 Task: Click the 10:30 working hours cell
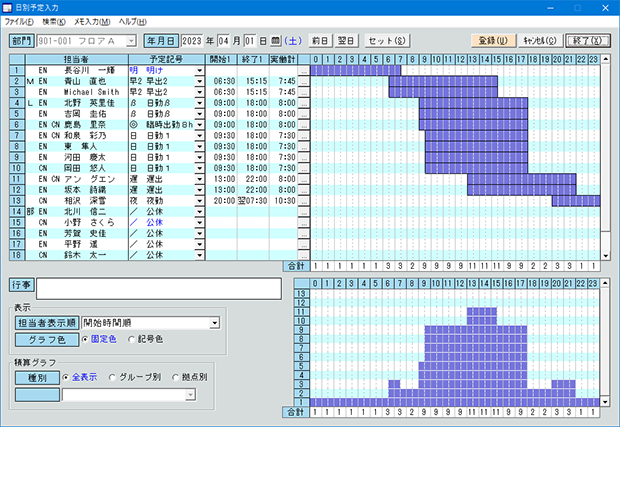point(285,201)
